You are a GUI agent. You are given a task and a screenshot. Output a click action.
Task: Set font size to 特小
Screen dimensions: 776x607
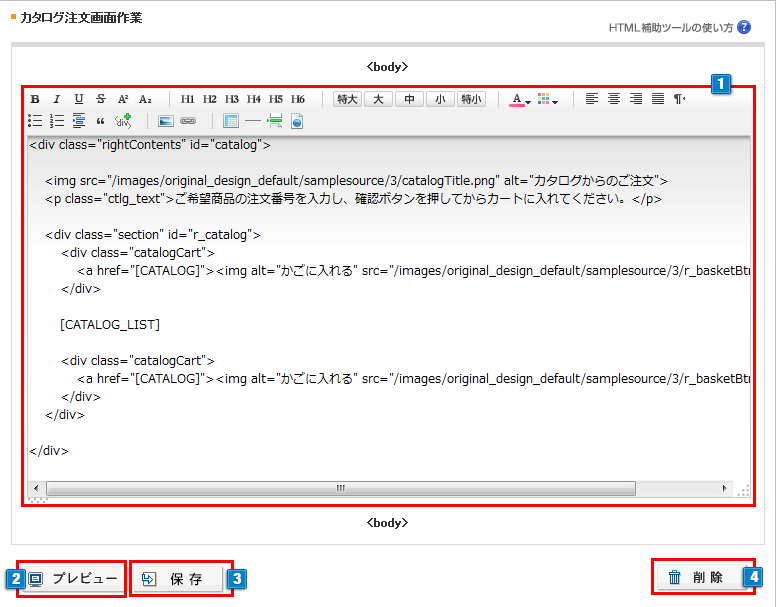pyautogui.click(x=471, y=99)
